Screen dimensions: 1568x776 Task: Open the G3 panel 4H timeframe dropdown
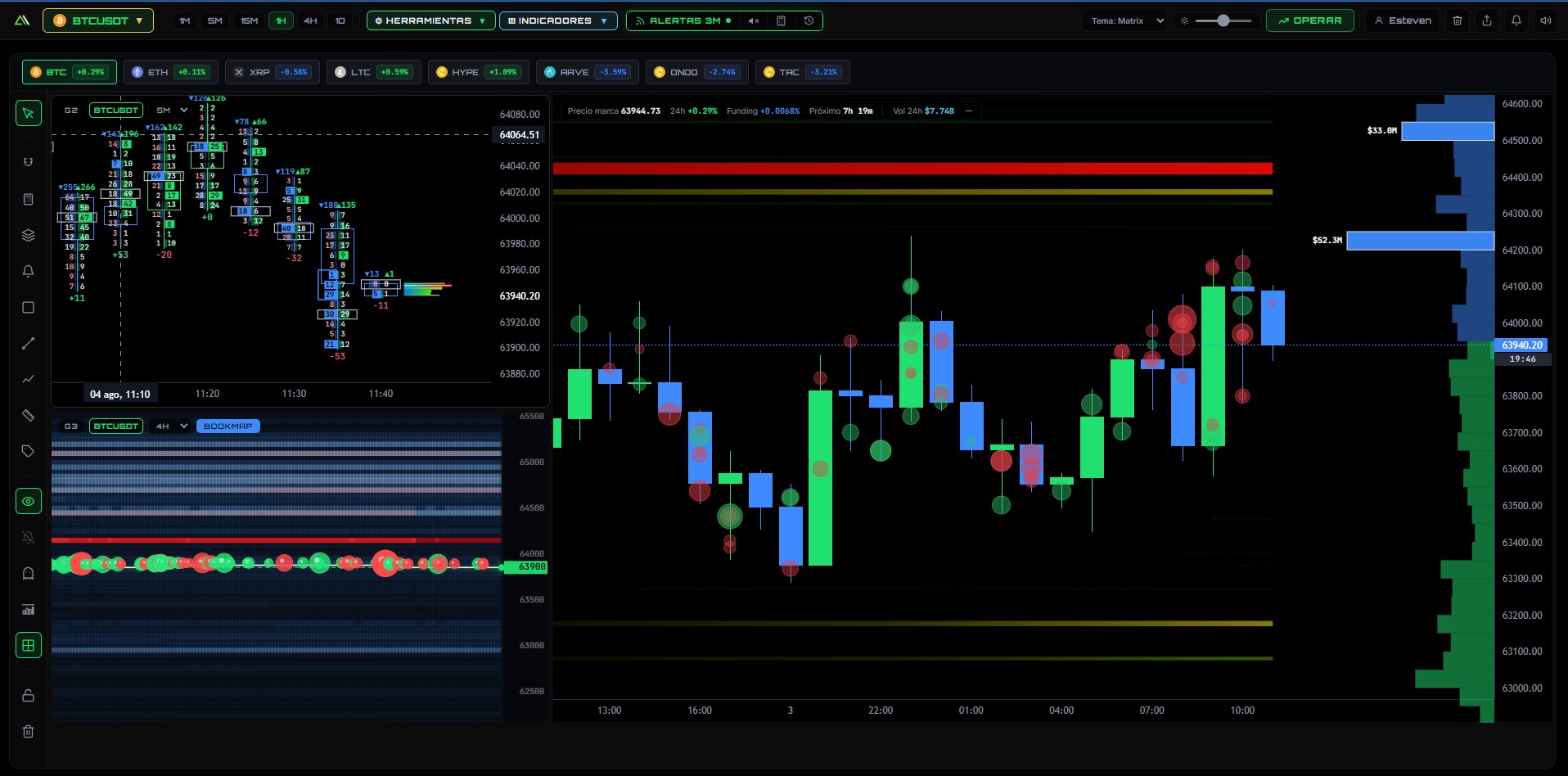point(172,426)
